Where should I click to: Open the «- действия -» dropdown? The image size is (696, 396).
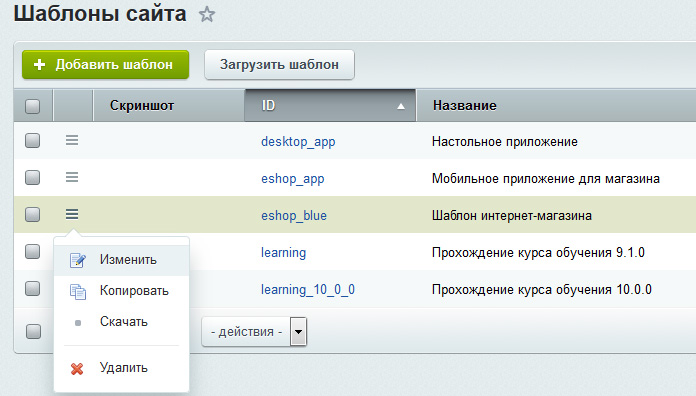[254, 332]
